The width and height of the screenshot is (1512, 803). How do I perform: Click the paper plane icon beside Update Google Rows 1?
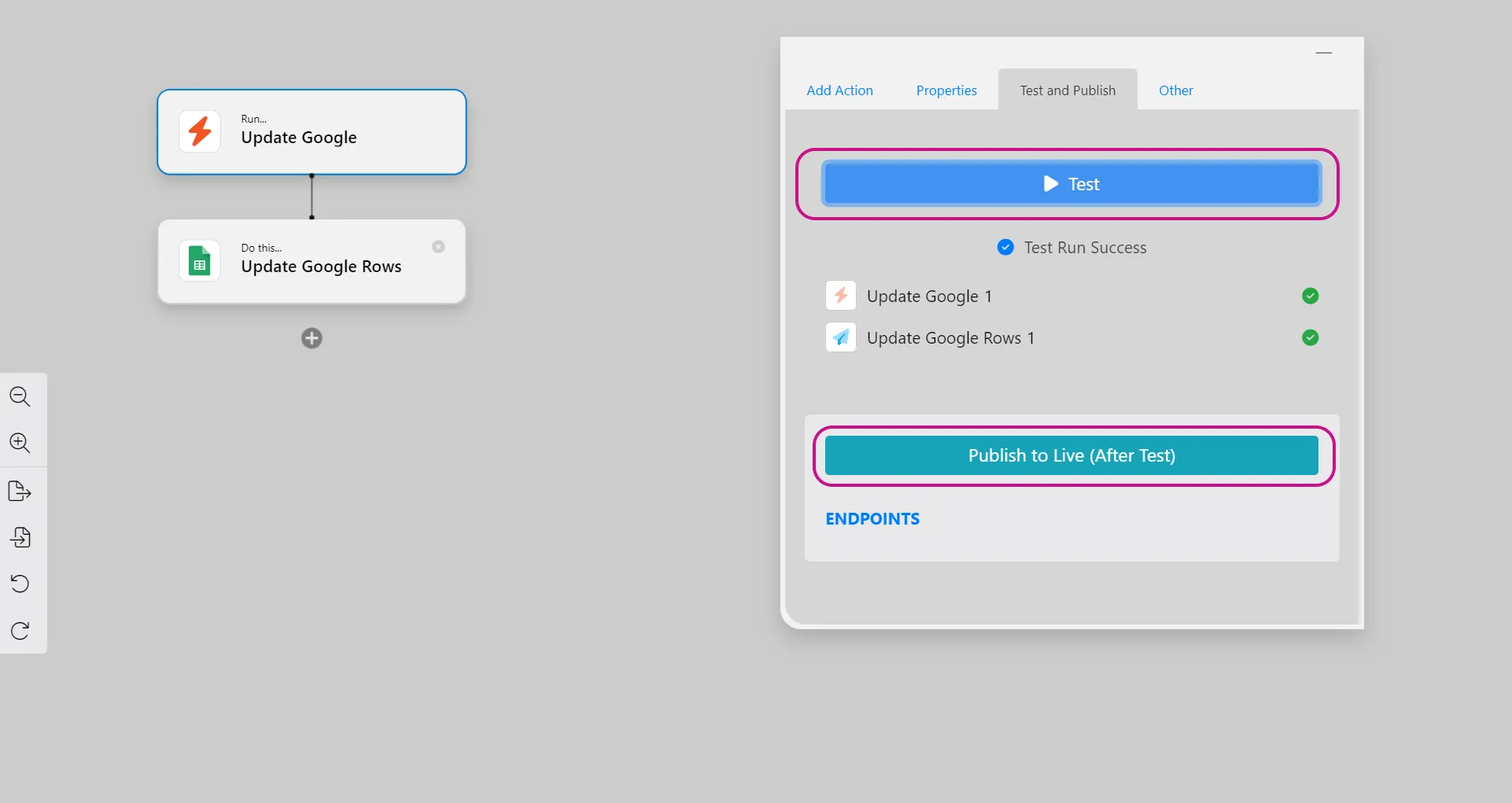(x=841, y=337)
